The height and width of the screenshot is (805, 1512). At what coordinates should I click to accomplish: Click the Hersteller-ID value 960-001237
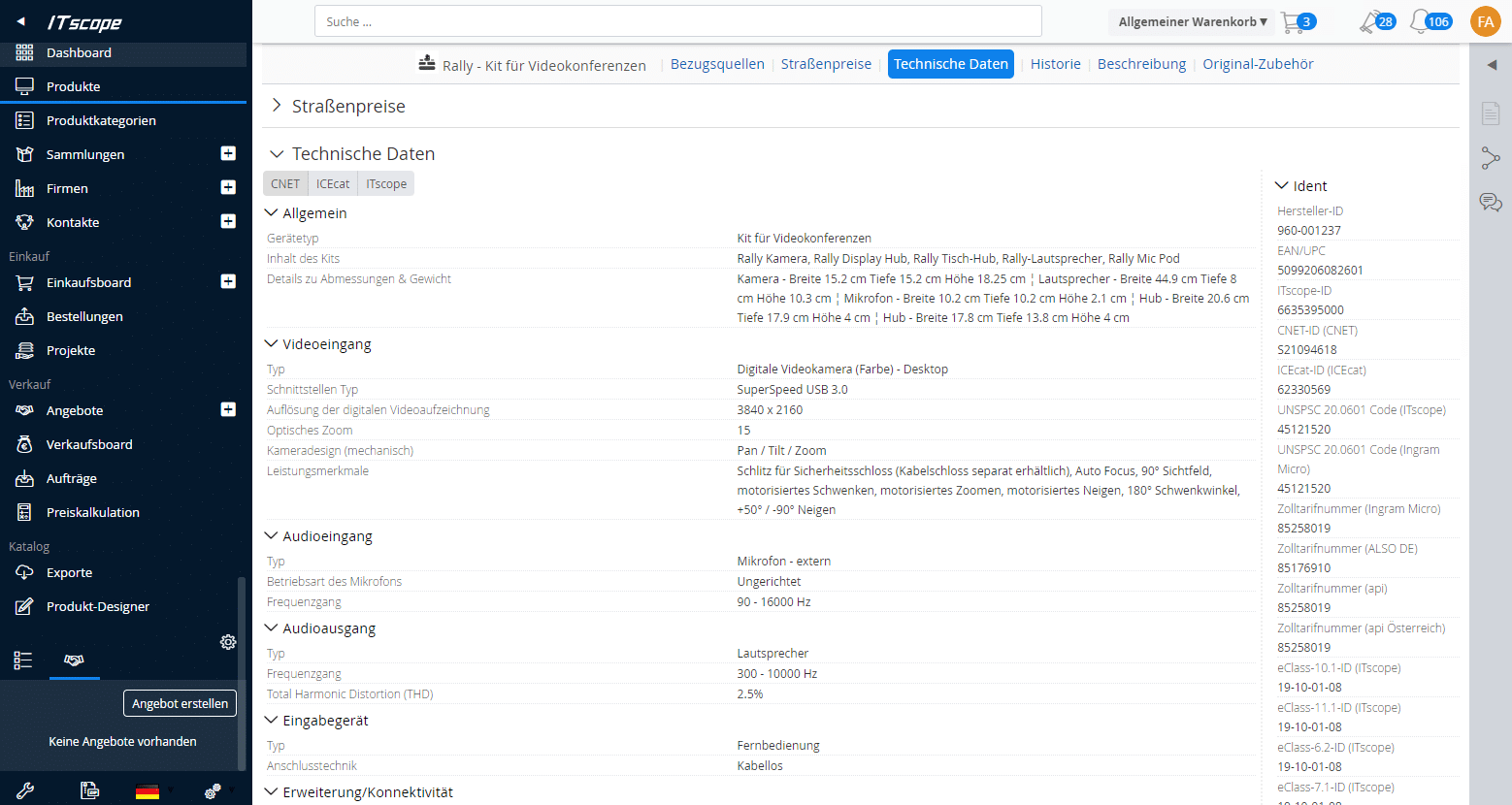tap(1309, 231)
